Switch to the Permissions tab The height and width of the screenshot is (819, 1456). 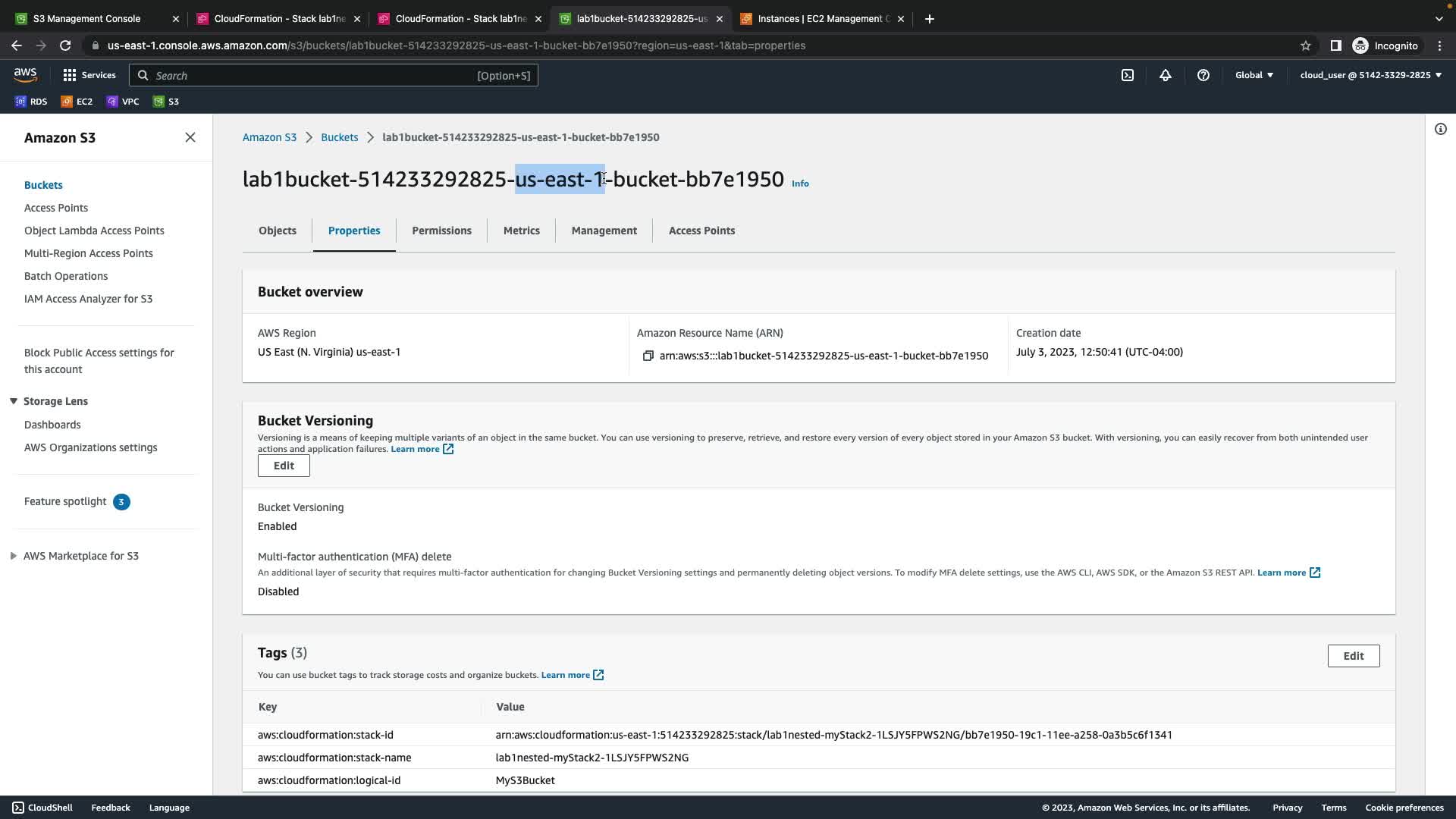coord(441,231)
